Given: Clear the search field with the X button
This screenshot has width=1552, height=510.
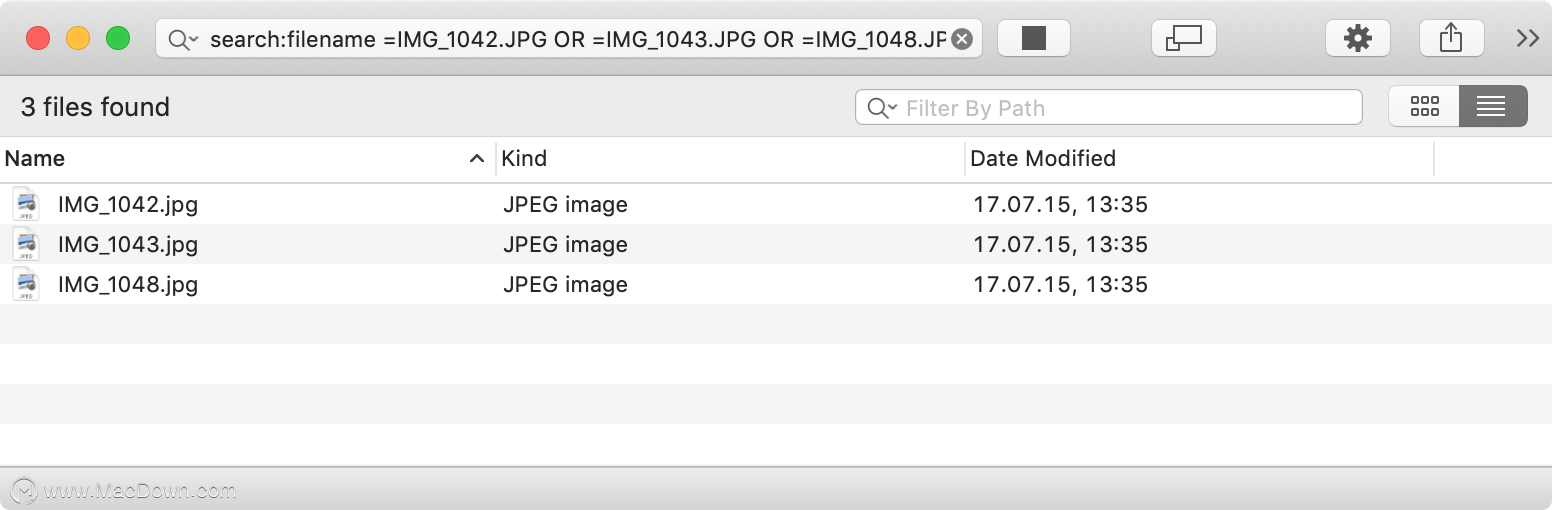Looking at the screenshot, I should 961,39.
